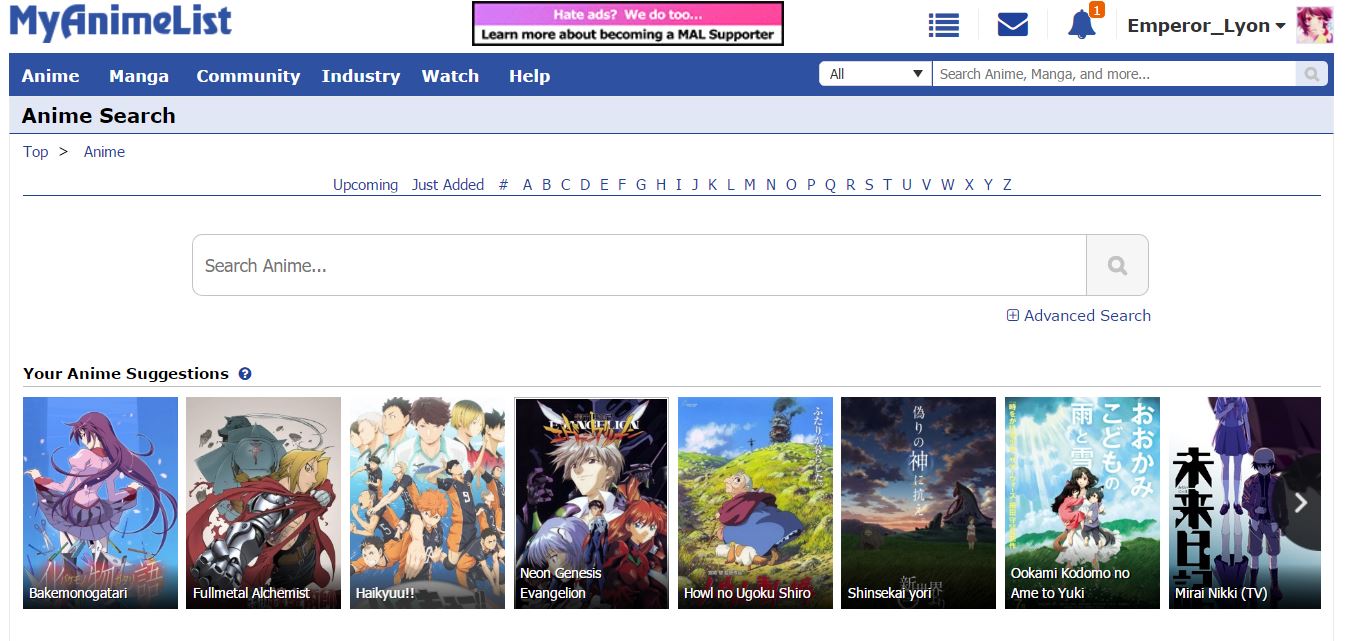Filter anime by letter S
1365x641 pixels.
869,185
